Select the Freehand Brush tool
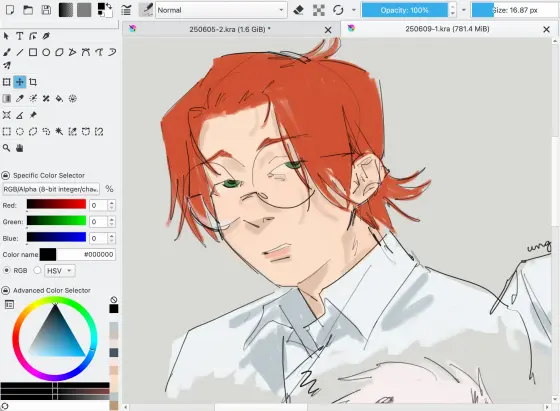This screenshot has height=411, width=560. (x=6, y=52)
